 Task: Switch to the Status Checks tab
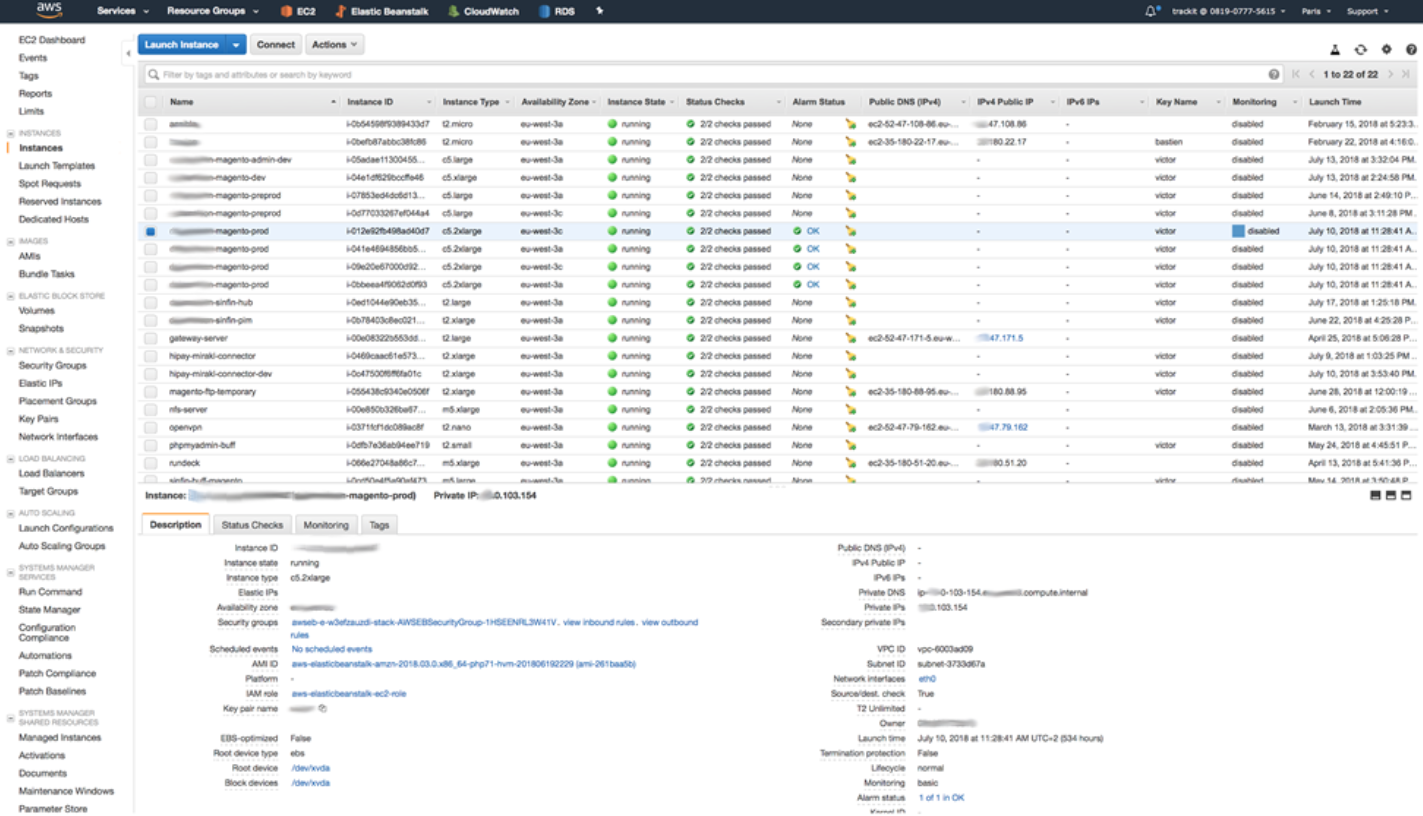point(252,525)
